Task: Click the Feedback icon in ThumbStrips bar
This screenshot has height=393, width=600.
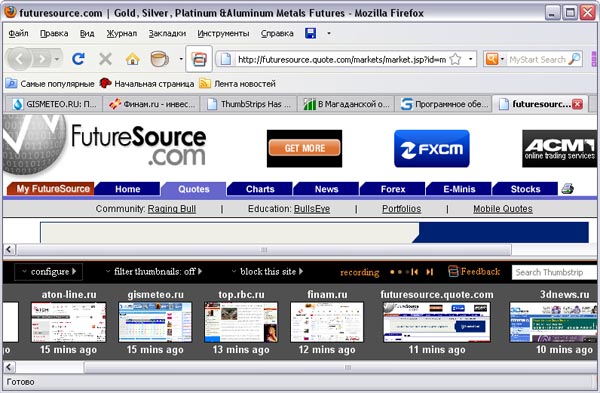Action: pos(453,272)
